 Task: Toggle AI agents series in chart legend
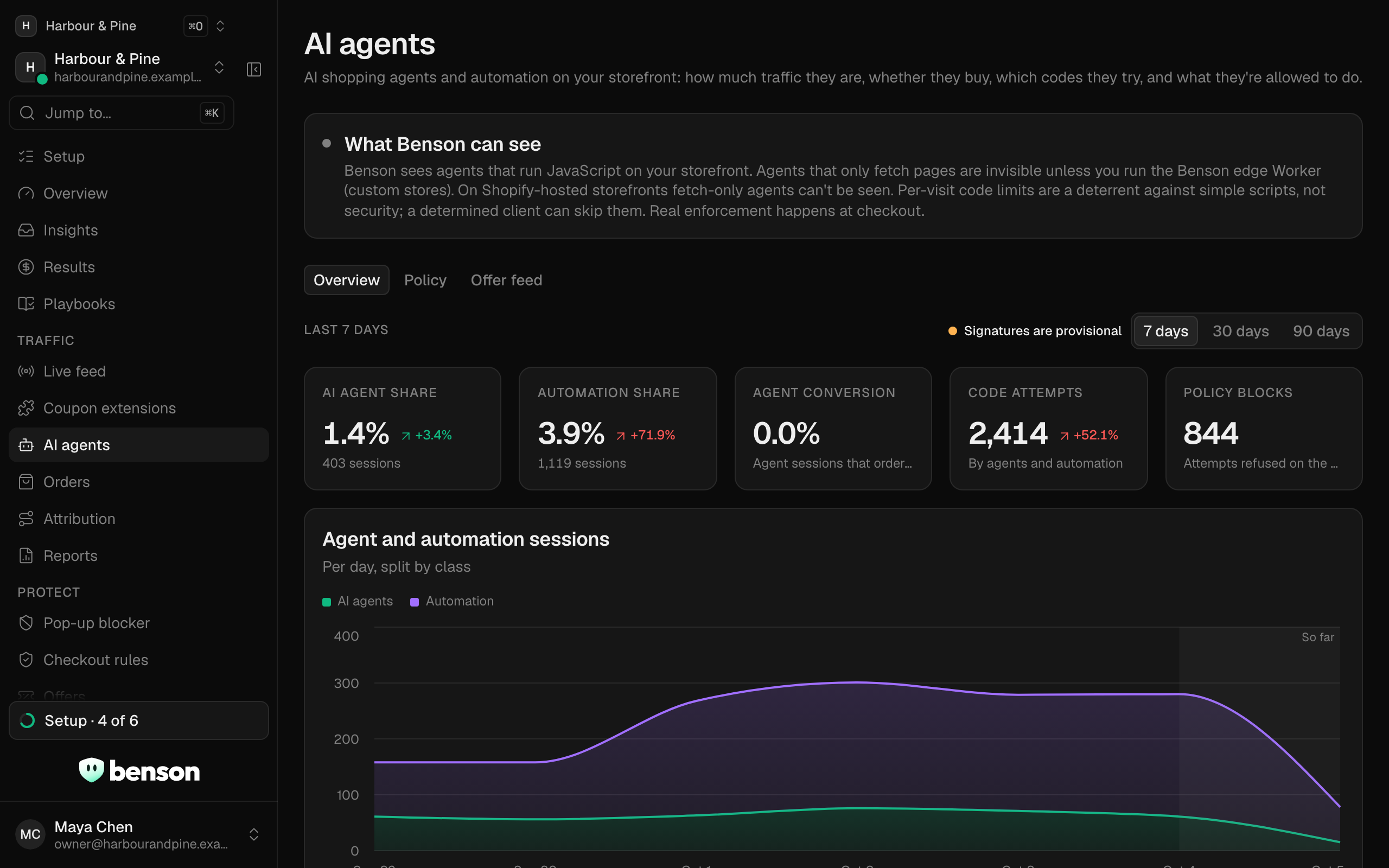[358, 601]
